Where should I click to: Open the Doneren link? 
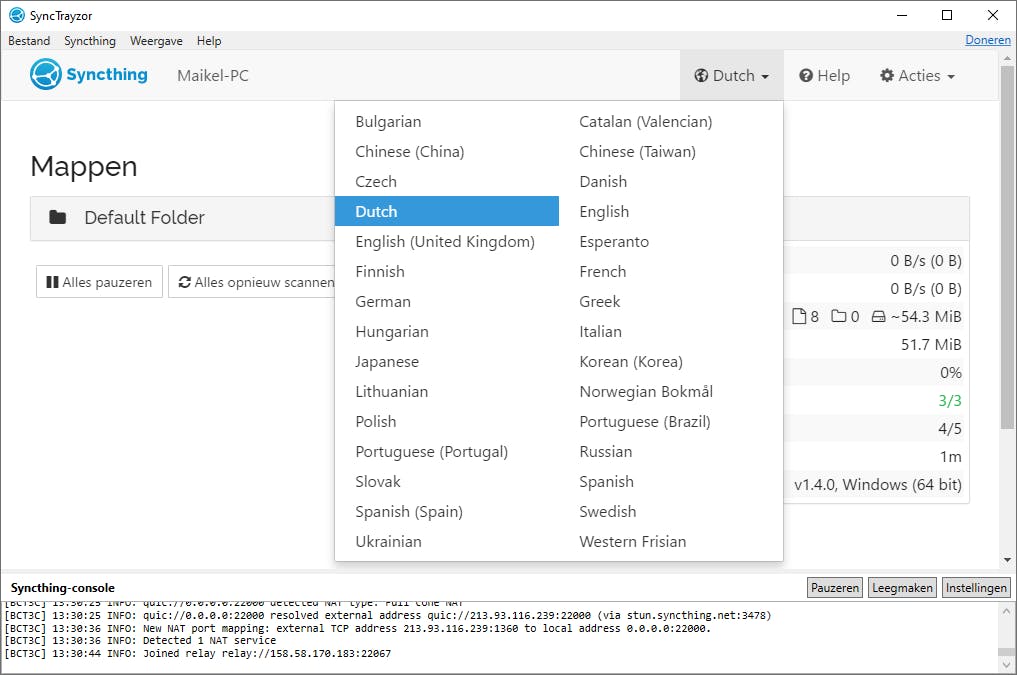pos(988,40)
